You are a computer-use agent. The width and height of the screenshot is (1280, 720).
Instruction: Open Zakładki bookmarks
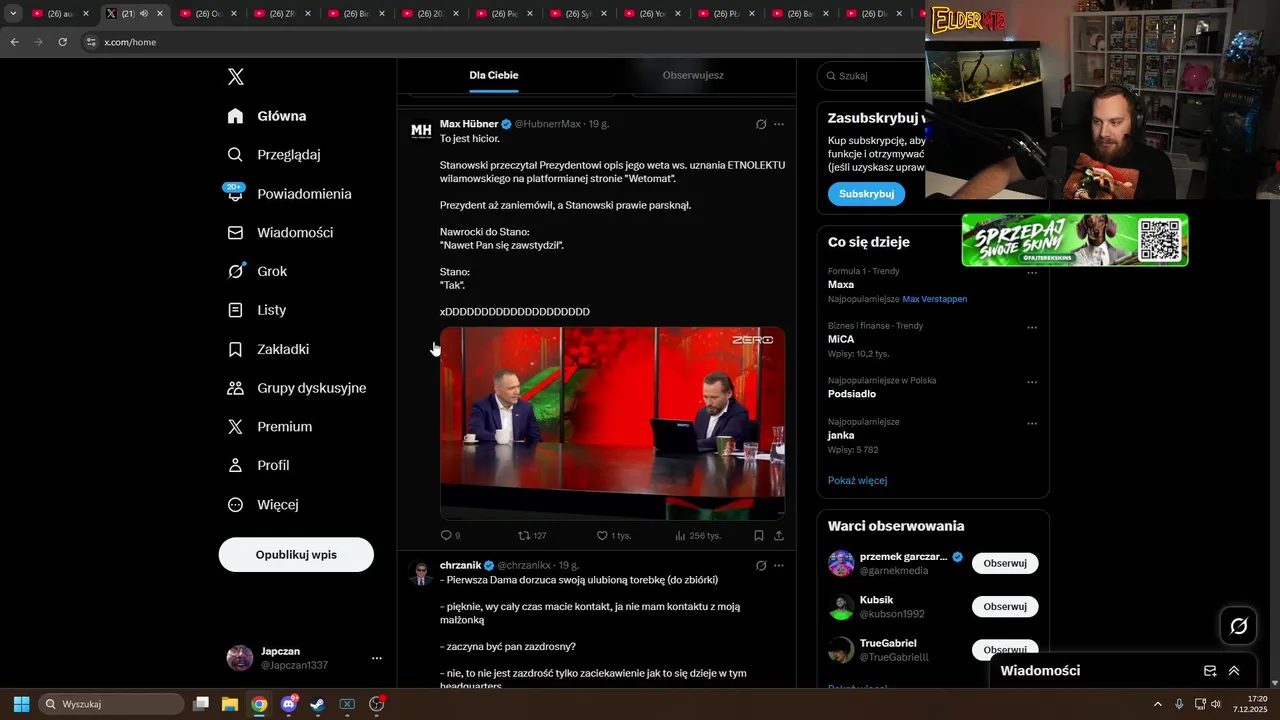click(x=268, y=349)
